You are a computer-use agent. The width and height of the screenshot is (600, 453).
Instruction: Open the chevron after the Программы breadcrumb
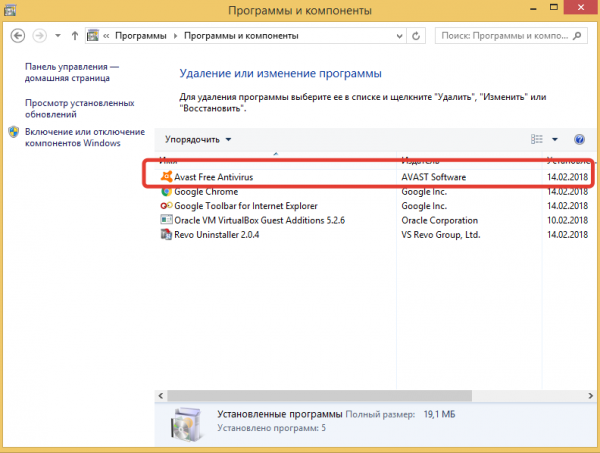[x=176, y=36]
